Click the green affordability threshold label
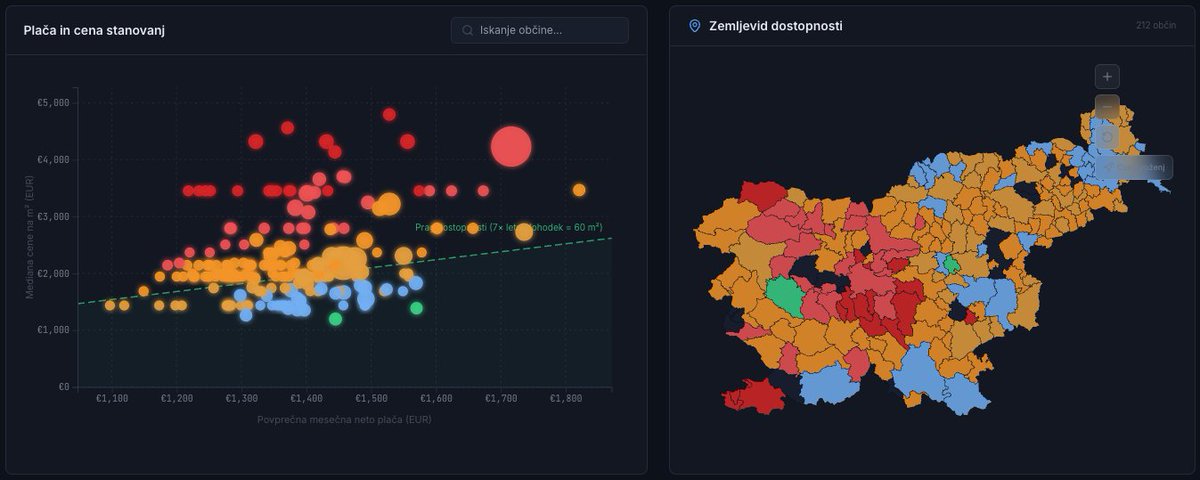1200x480 pixels. pyautogui.click(x=509, y=228)
